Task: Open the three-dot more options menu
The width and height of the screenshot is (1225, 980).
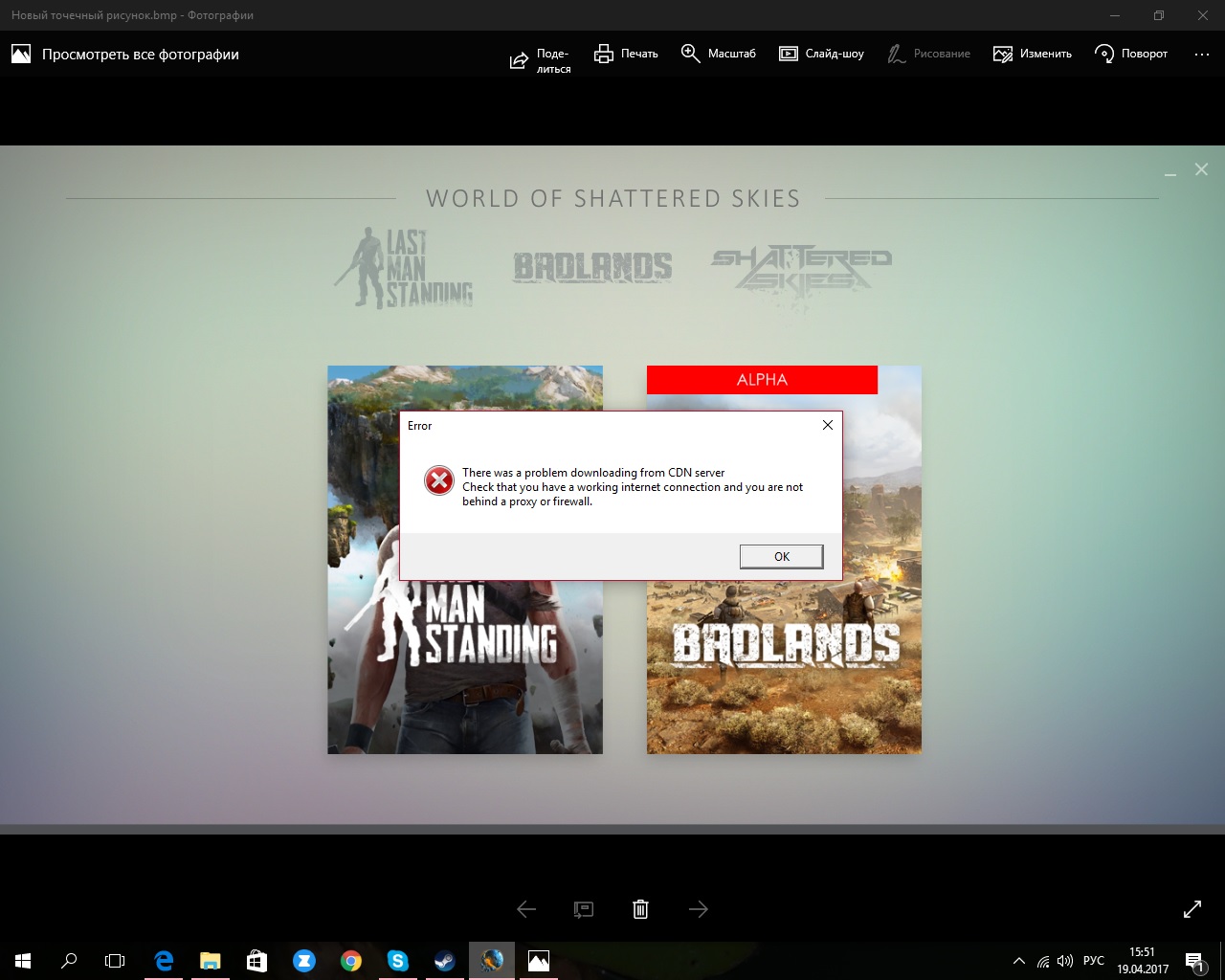Action: (1202, 55)
